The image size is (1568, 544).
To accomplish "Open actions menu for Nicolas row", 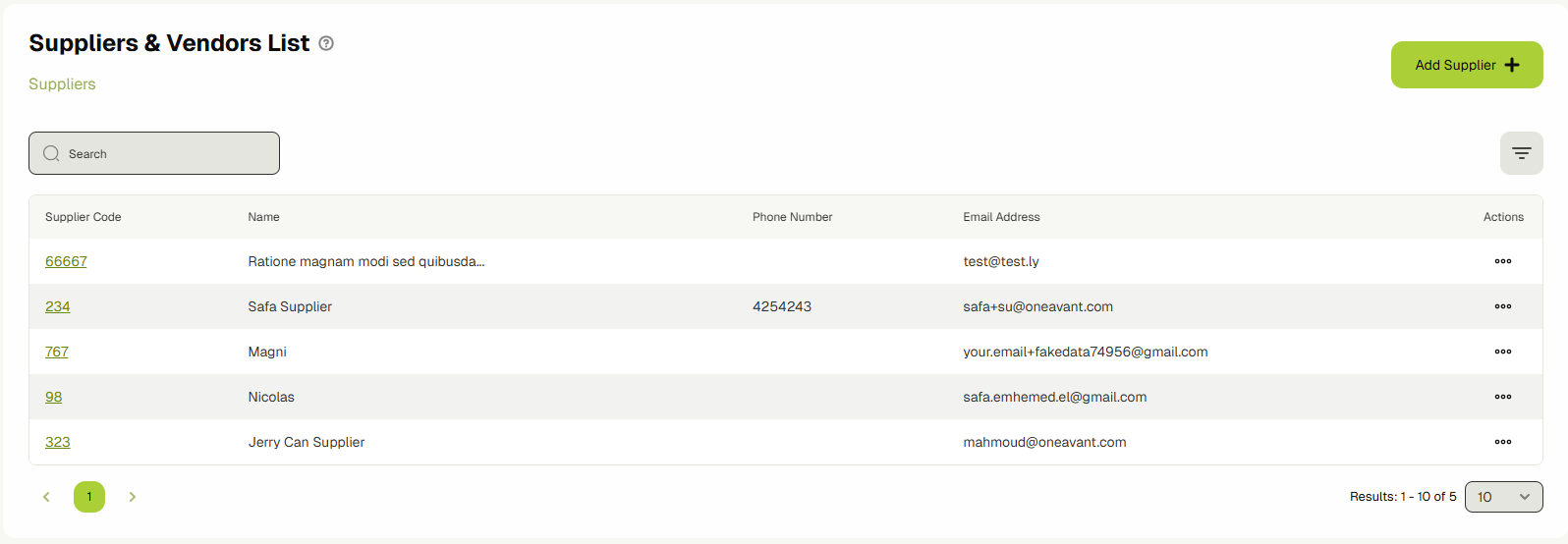I will point(1502,397).
